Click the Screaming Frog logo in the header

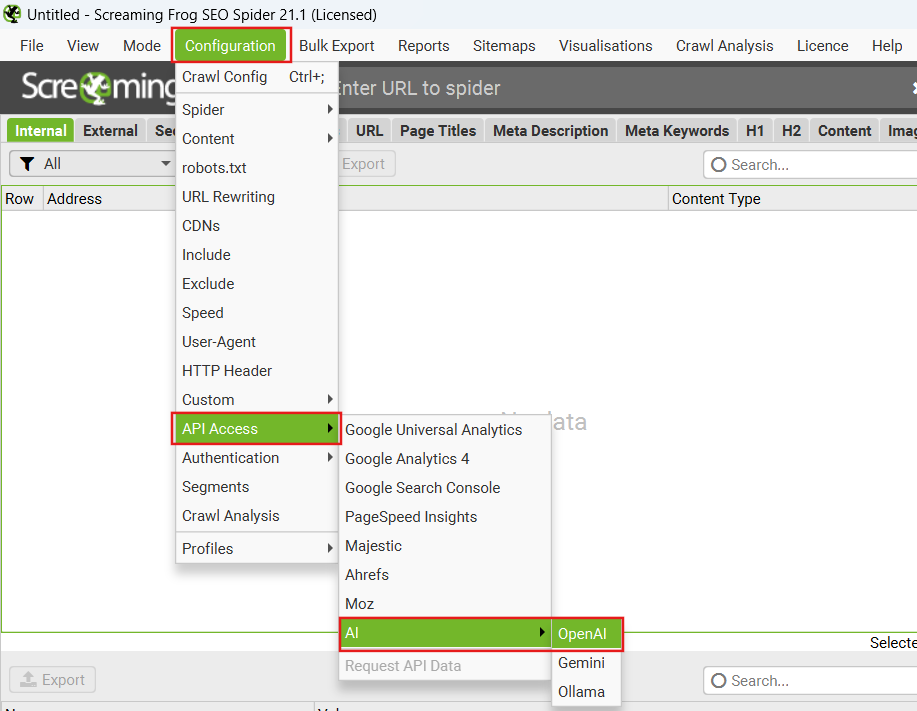click(98, 88)
